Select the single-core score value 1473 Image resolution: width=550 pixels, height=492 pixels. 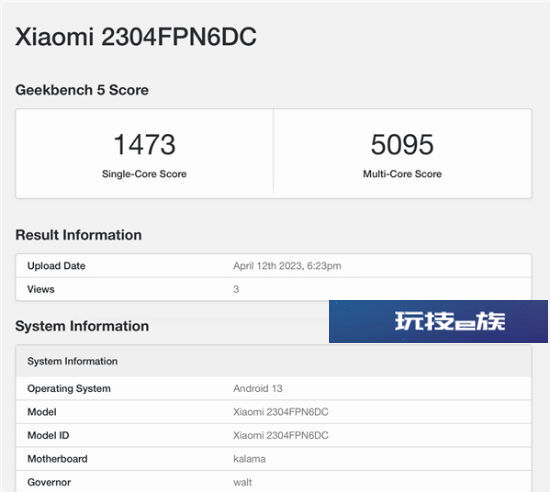[144, 144]
